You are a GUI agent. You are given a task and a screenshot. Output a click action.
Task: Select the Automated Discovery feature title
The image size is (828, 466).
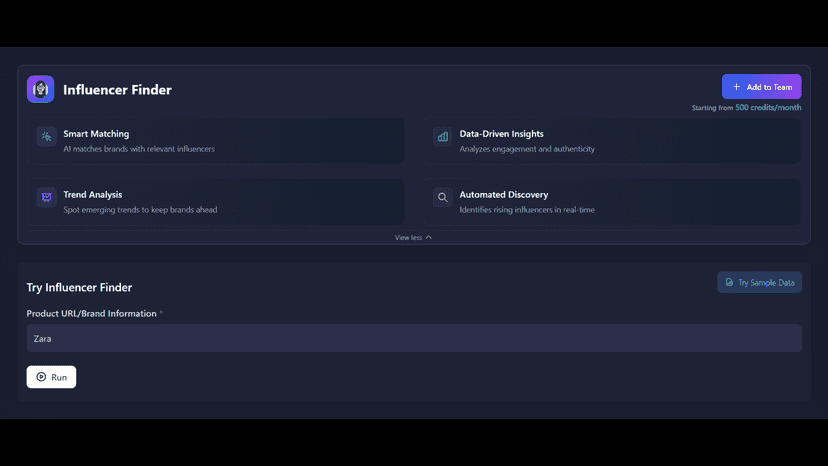504,194
